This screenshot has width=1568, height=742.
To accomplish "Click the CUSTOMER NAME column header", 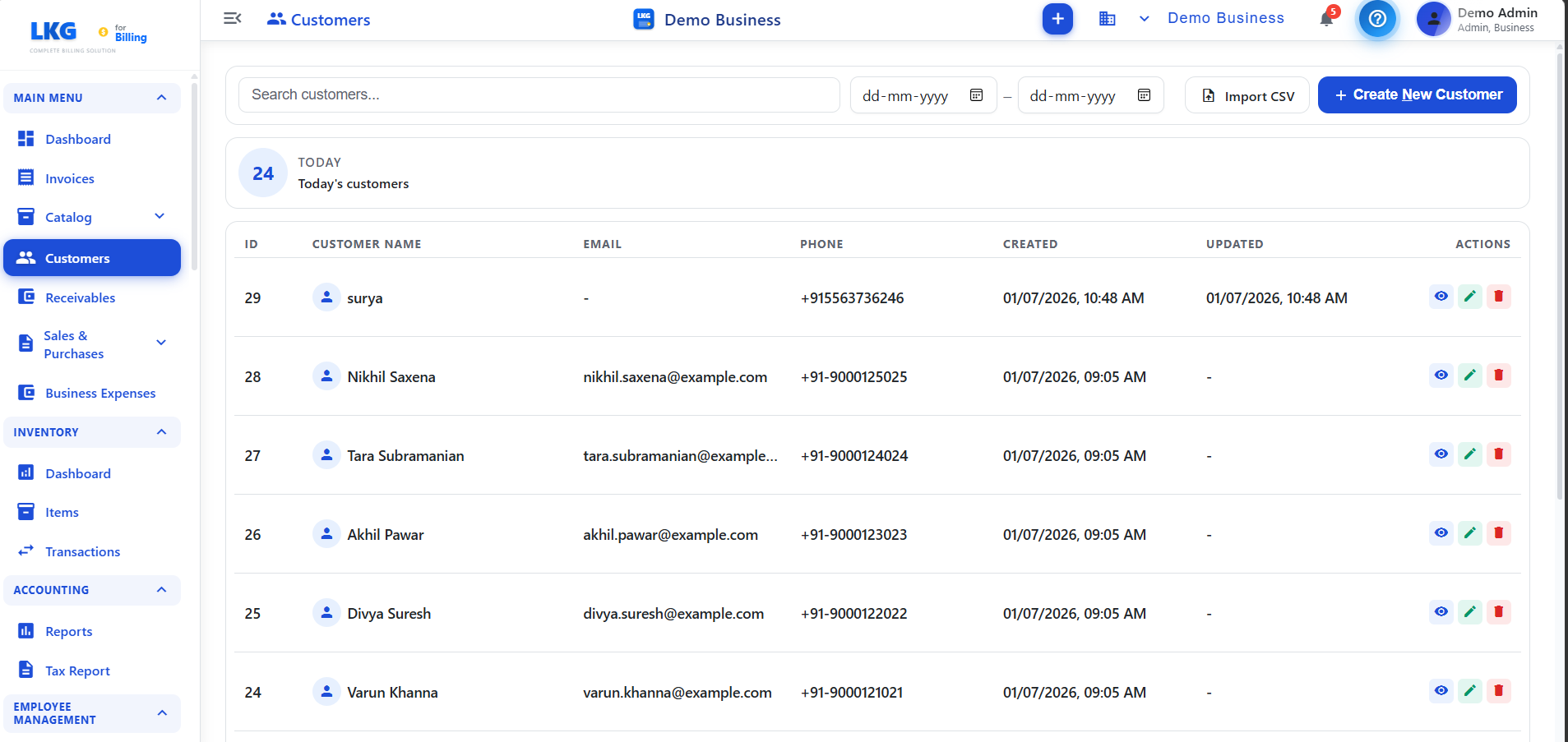I will click(367, 244).
